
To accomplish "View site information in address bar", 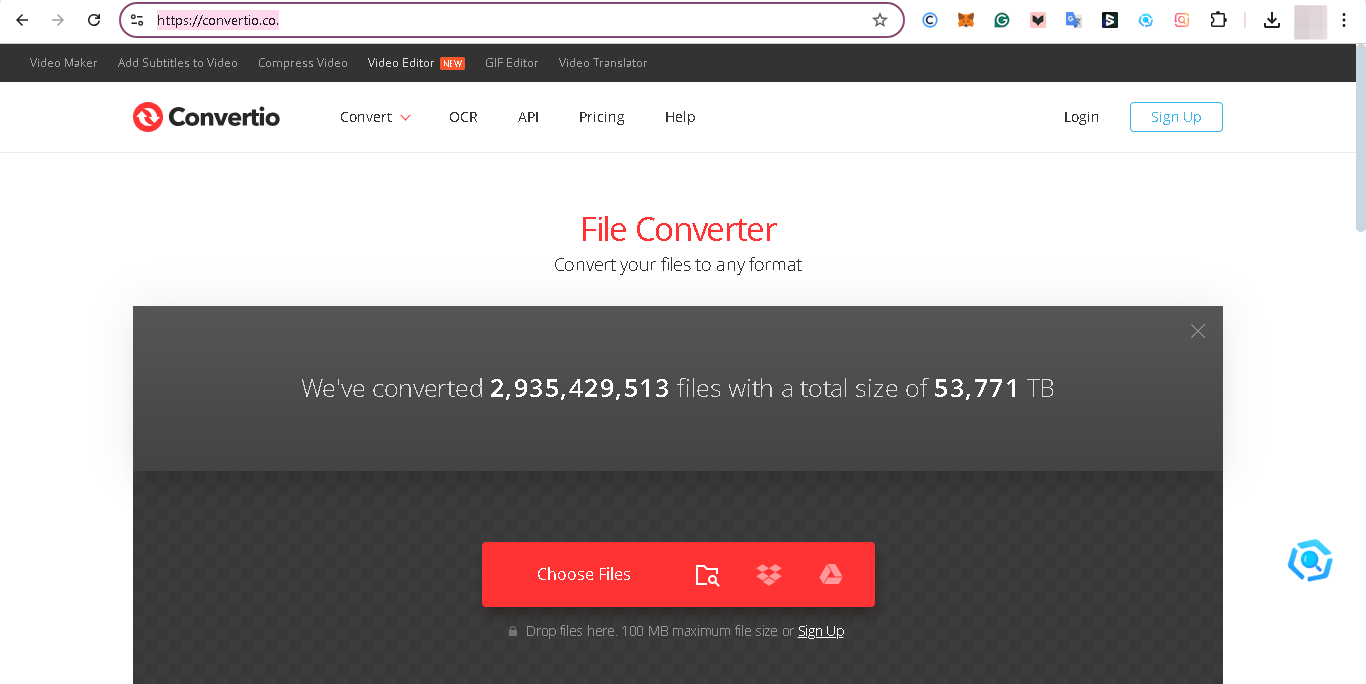I will [x=138, y=20].
